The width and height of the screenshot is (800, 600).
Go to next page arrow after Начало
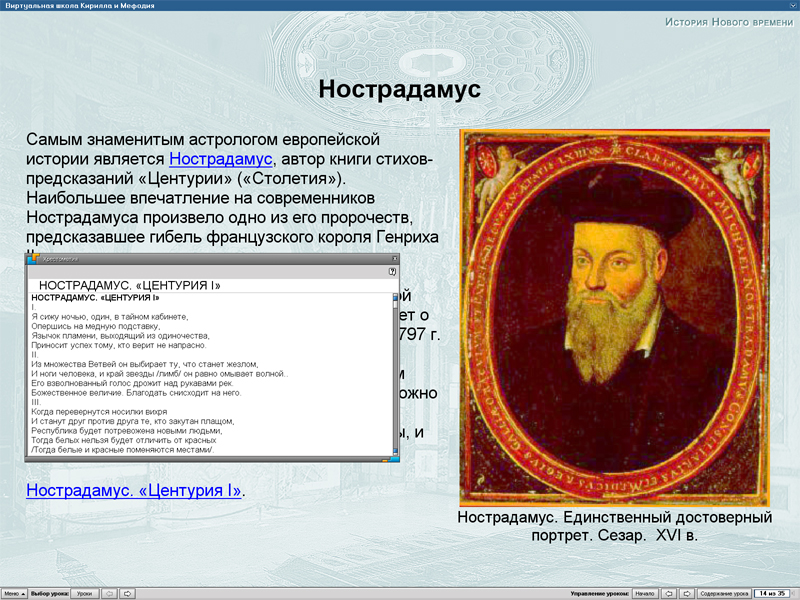pos(687,593)
